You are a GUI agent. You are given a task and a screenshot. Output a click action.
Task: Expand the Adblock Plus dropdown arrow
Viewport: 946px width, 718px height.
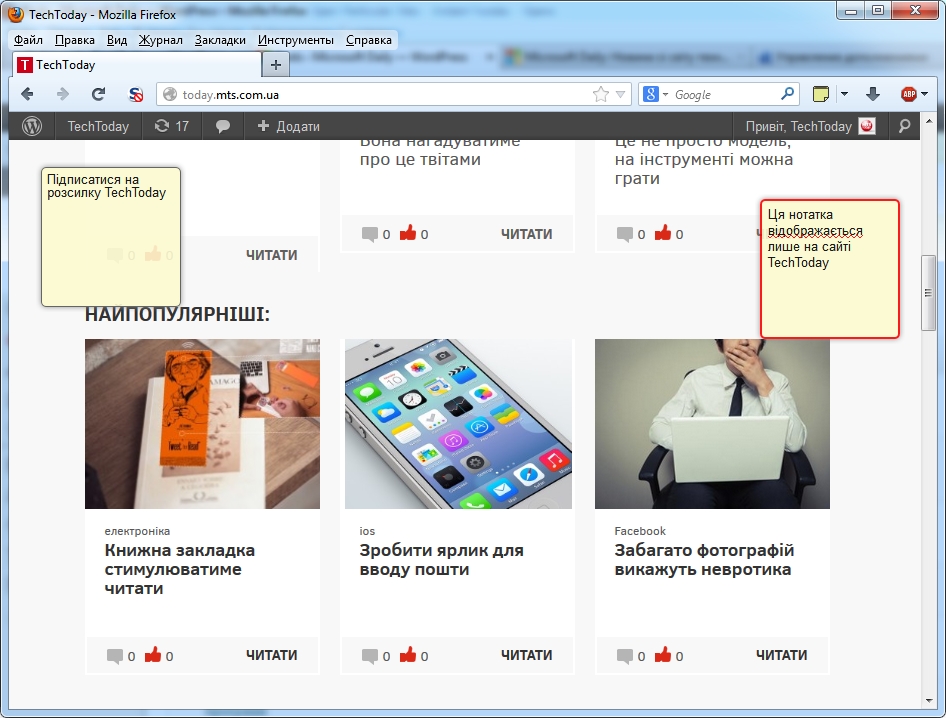coord(924,94)
